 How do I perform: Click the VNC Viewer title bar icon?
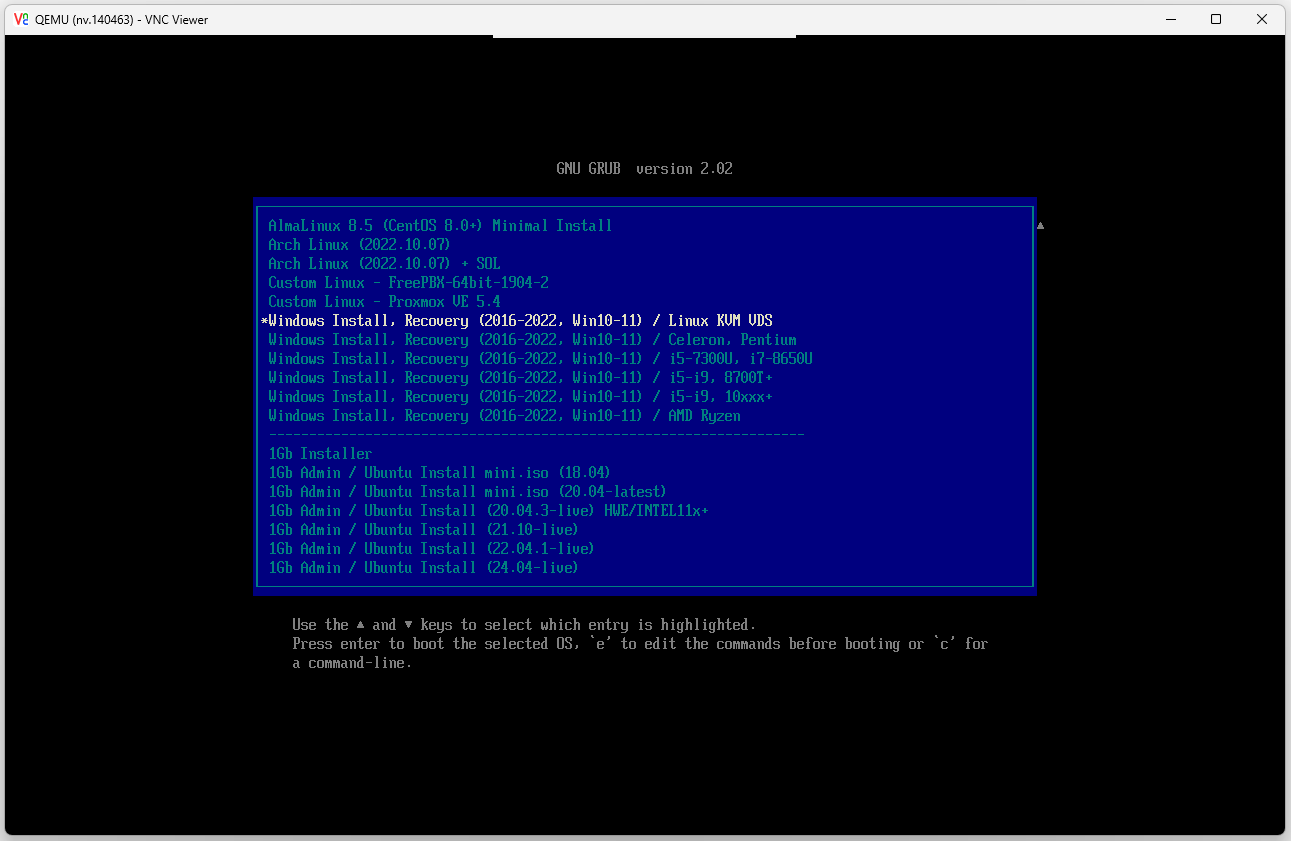pos(21,19)
